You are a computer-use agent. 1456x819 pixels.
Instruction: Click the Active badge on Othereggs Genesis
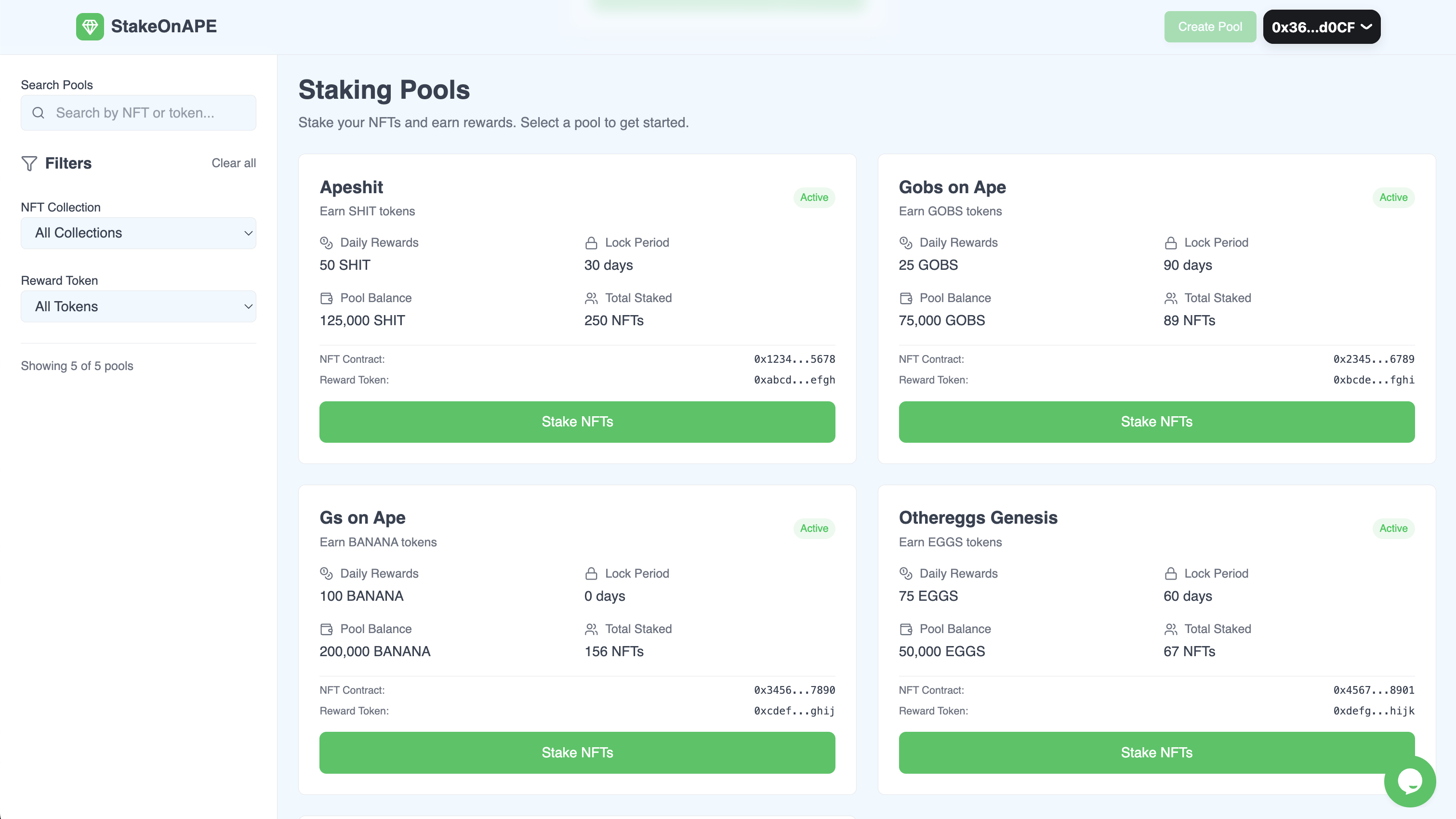(1393, 528)
